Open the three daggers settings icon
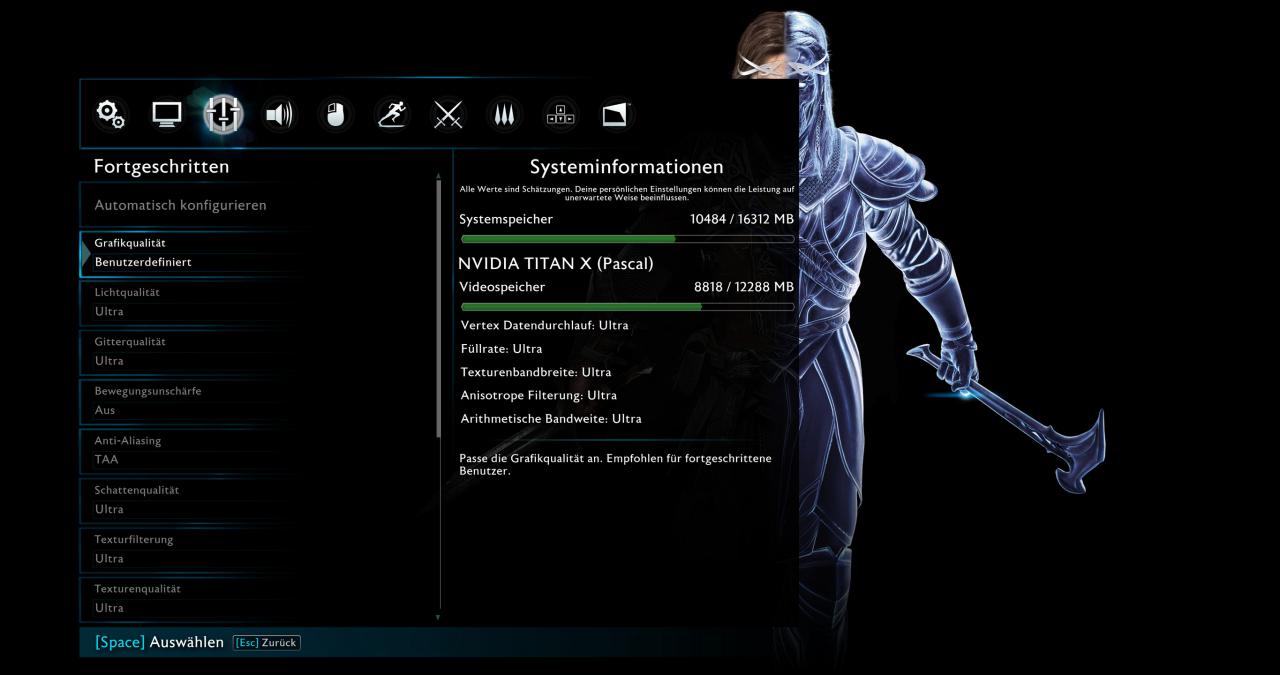This screenshot has height=675, width=1280. click(x=504, y=114)
